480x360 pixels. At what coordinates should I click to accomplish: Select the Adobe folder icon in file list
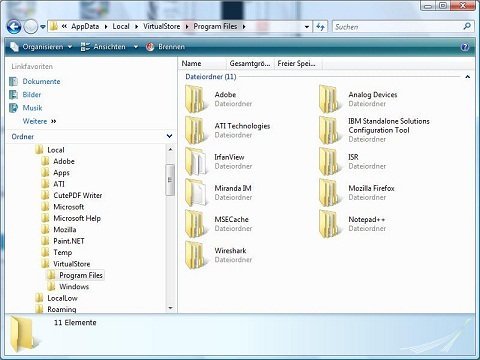196,99
